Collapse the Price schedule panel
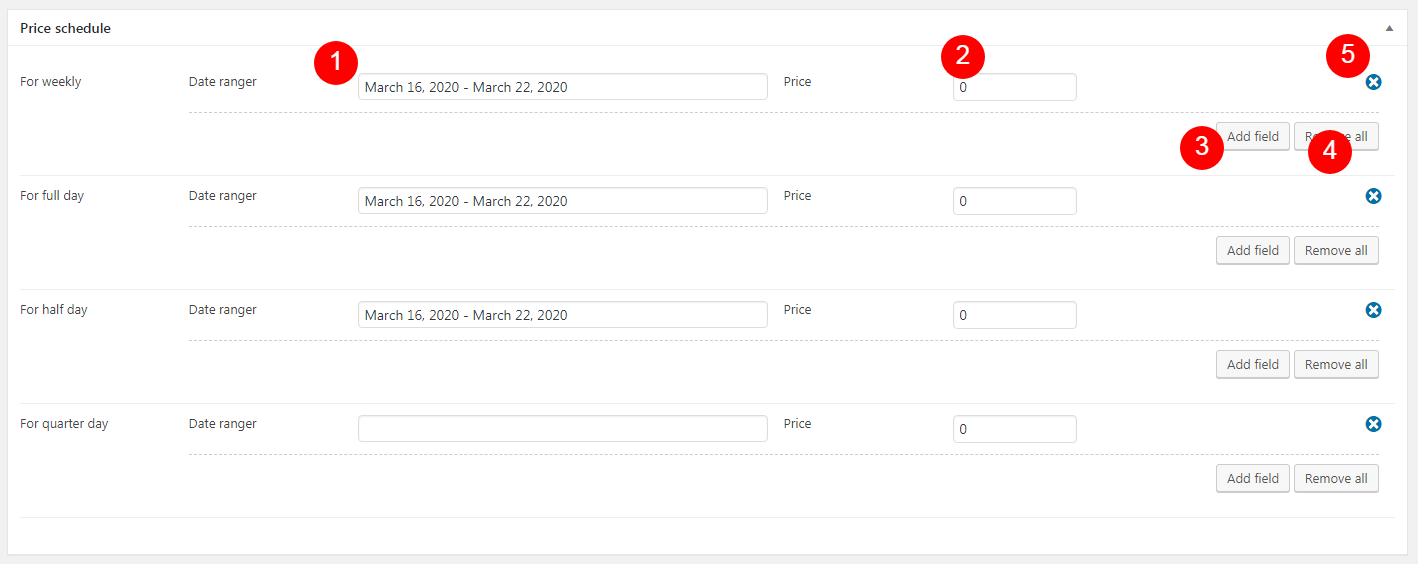 tap(1389, 28)
